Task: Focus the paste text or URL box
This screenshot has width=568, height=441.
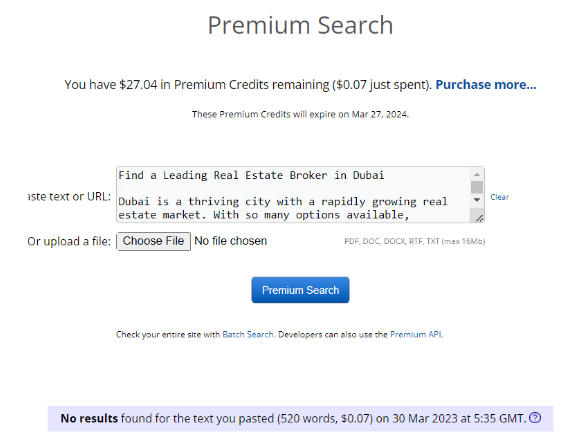Action: click(x=293, y=195)
